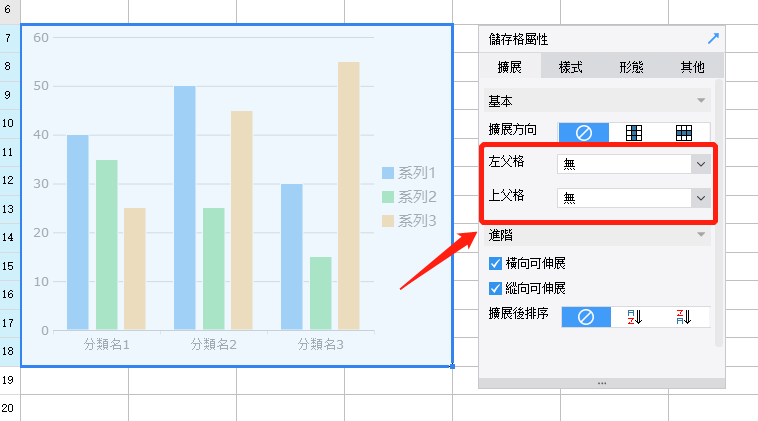Select row header 20

[10, 408]
